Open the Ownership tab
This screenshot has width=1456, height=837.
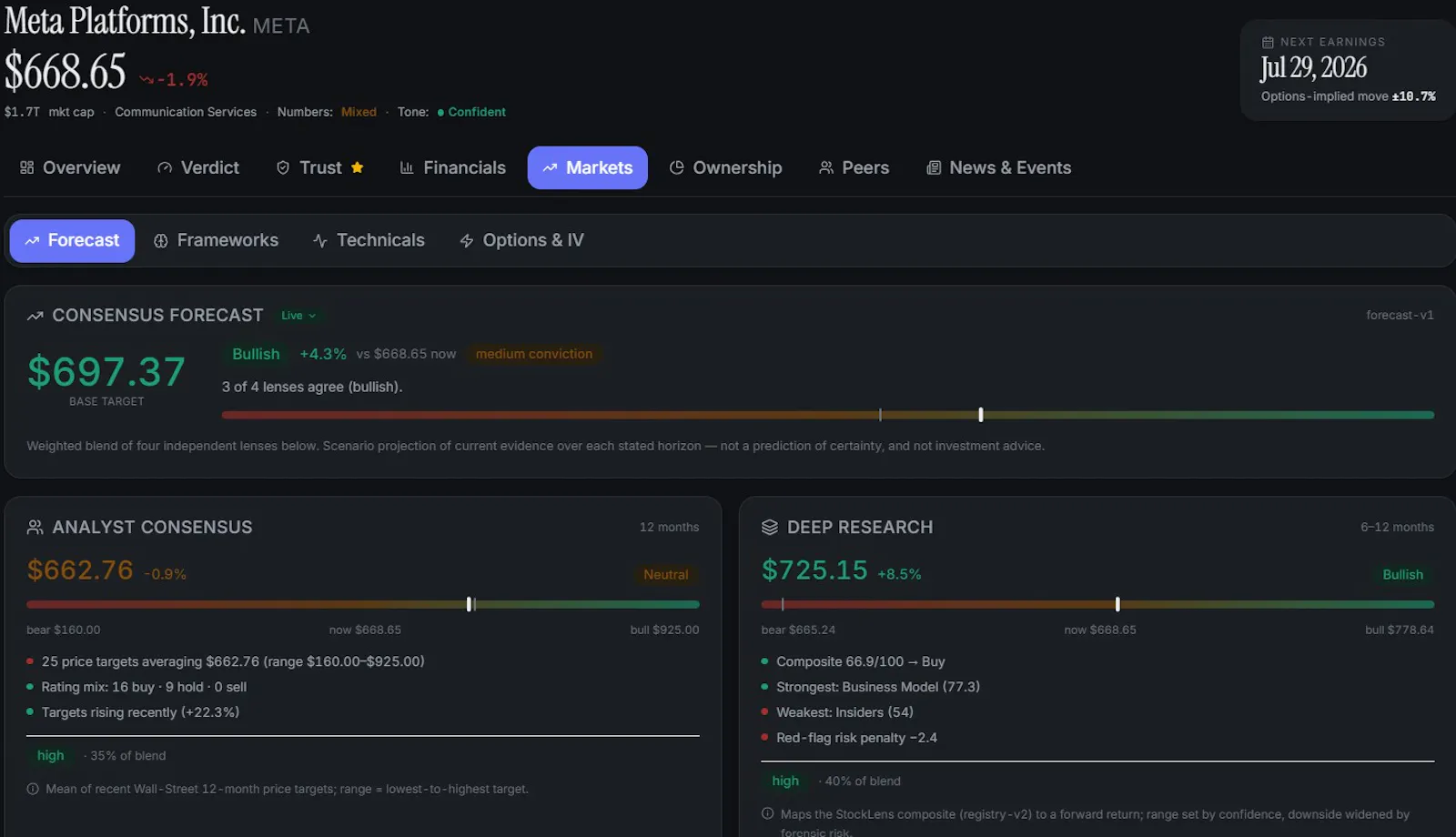coord(725,167)
